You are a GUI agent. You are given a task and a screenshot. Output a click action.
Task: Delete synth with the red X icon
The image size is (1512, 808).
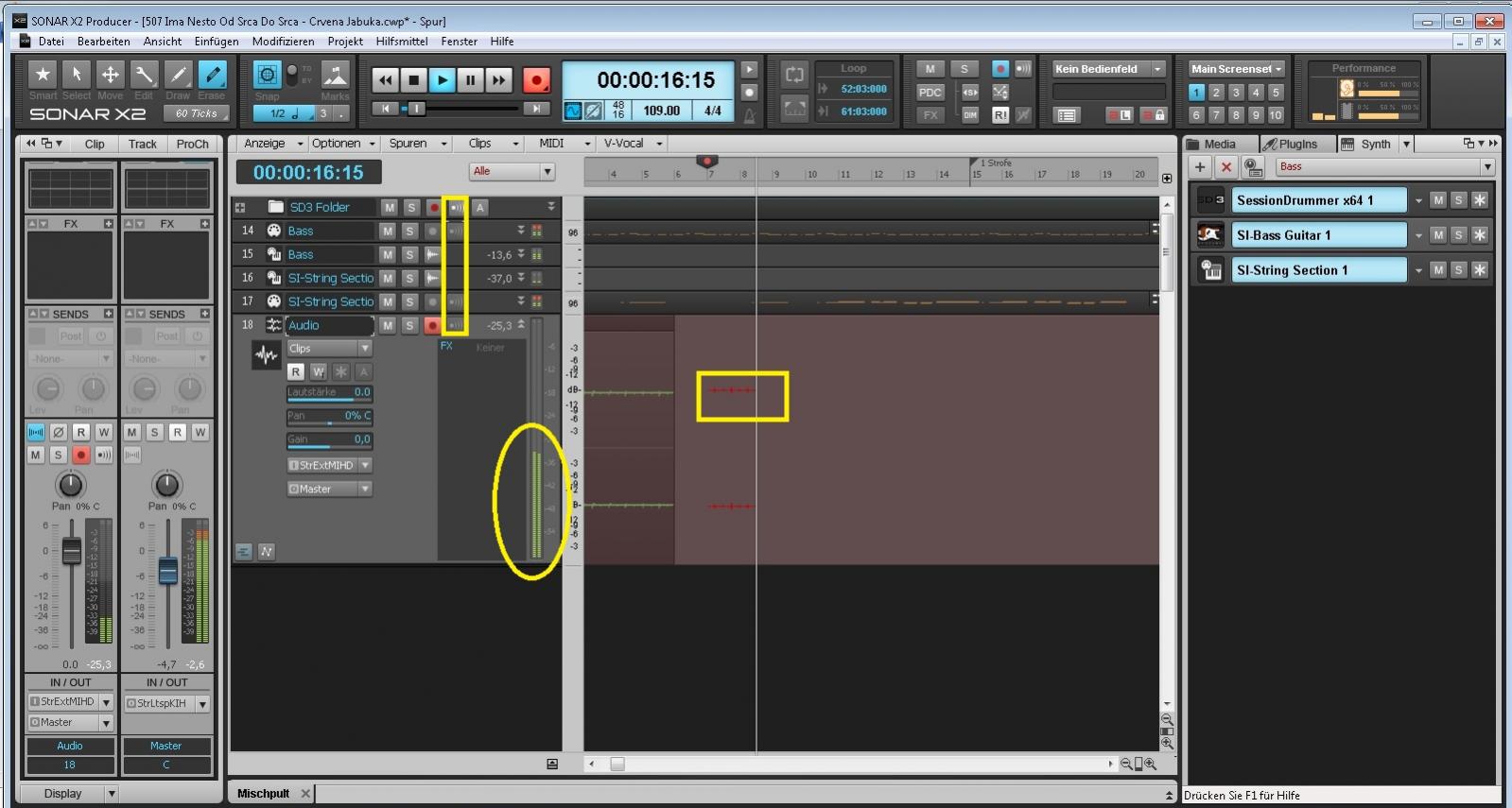tap(1226, 167)
